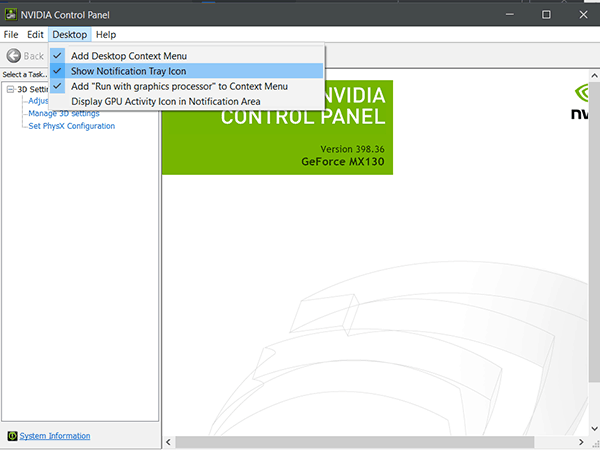Image resolution: width=600 pixels, height=450 pixels.
Task: Maximize the NVIDIA Control Panel window
Action: point(546,15)
